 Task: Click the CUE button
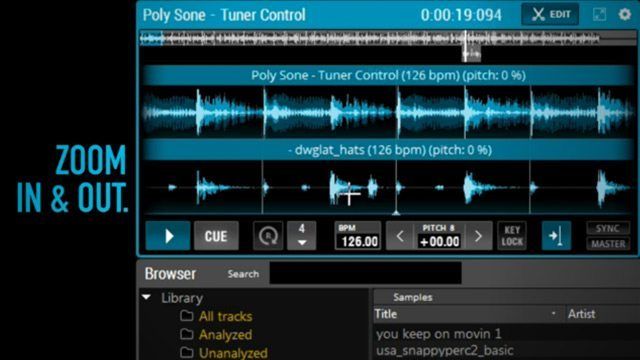pos(216,236)
